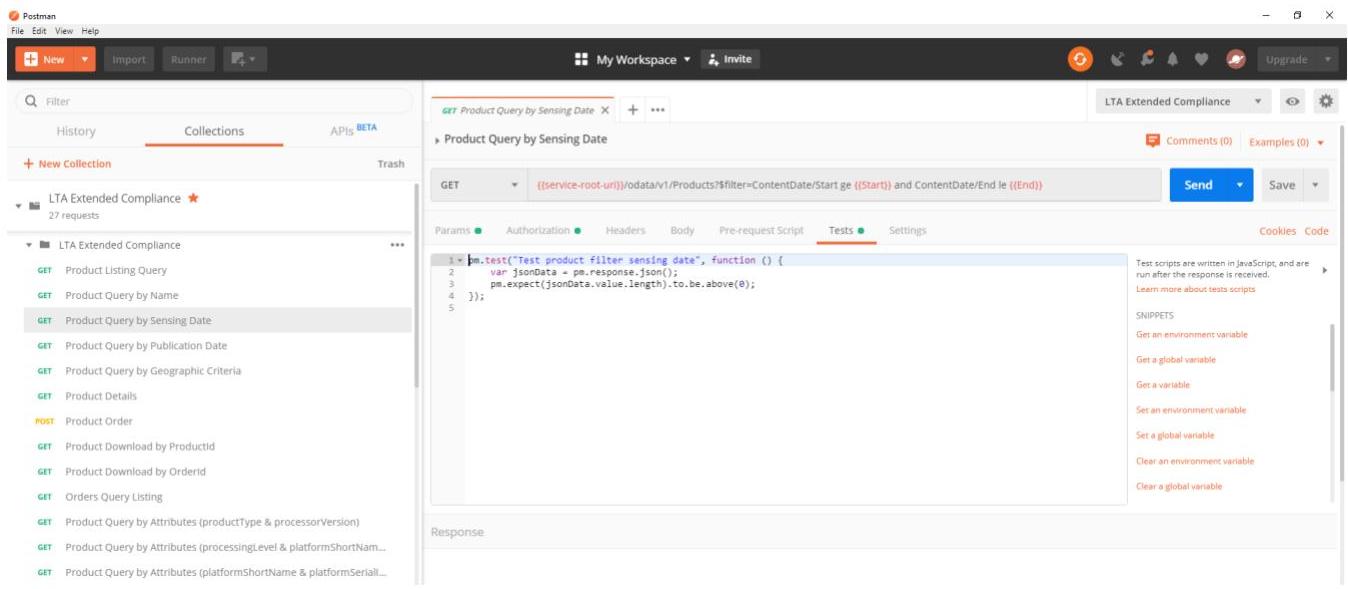Collapse the snippets sidebar arrow
The height and width of the screenshot is (589, 1348).
pos(1325,270)
